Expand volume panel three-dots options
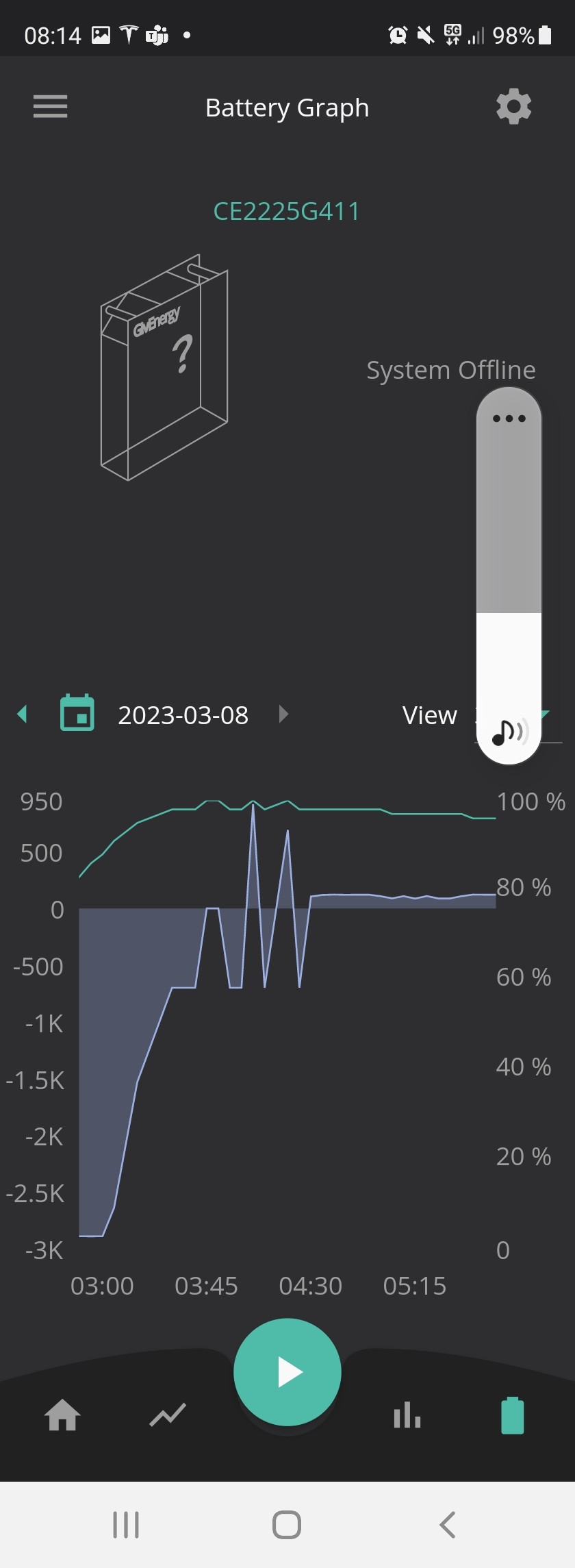 (509, 418)
